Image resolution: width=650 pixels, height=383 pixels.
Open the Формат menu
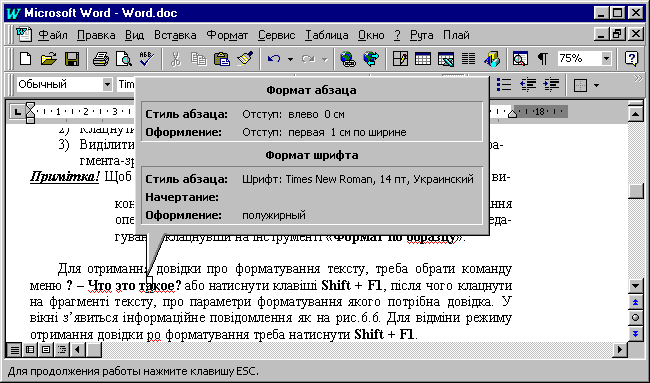click(227, 35)
